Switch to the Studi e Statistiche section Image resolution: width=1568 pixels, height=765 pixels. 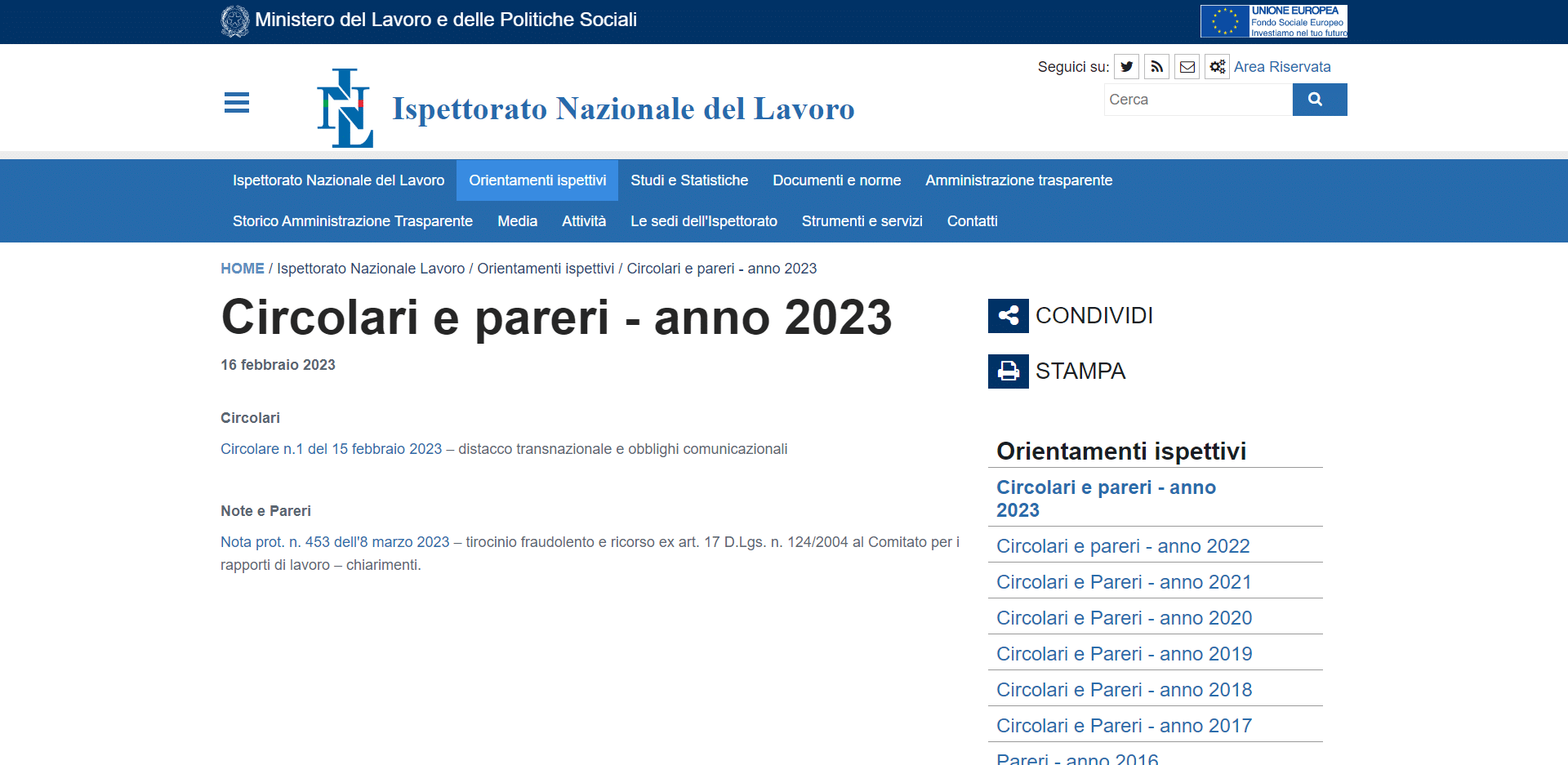[688, 180]
